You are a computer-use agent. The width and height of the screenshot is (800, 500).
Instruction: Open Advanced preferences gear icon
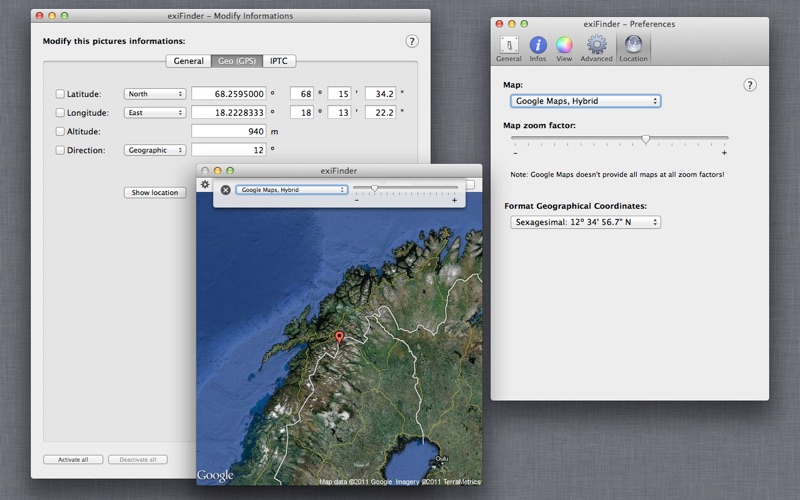pos(596,49)
